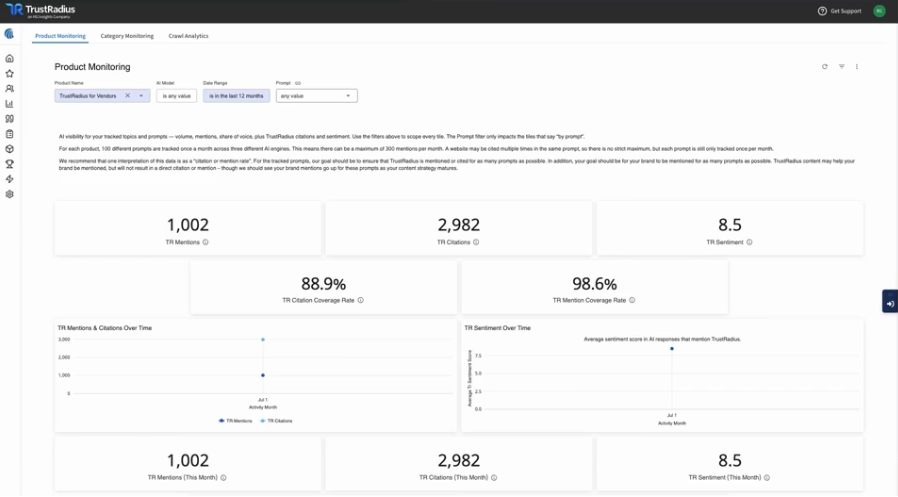Viewport: 898px width, 497px height.
Task: Show info for TR Sentiment tile
Action: click(x=749, y=242)
